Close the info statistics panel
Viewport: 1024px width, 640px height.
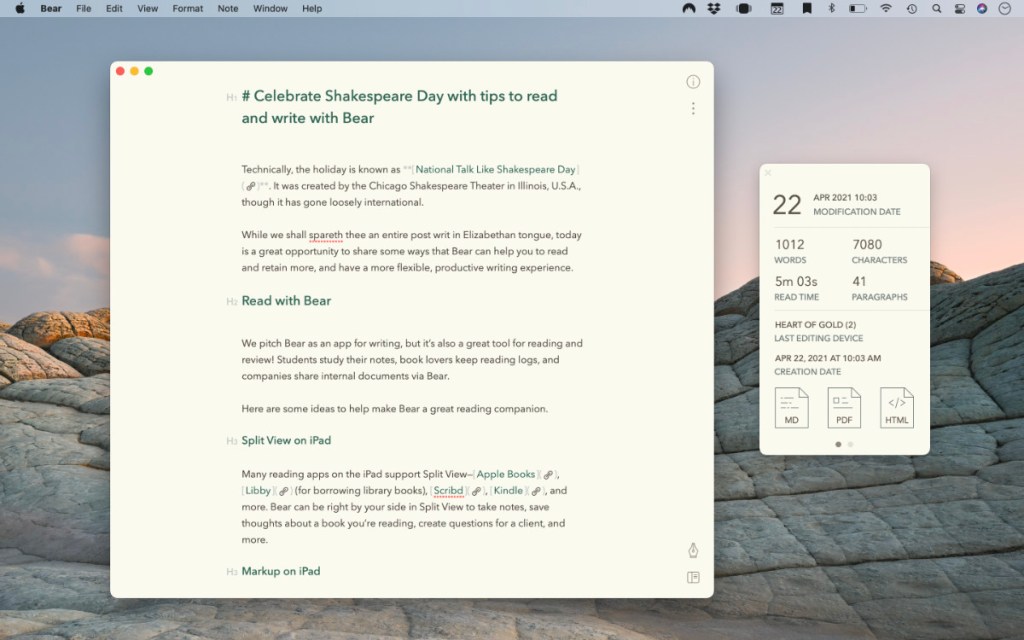(768, 173)
